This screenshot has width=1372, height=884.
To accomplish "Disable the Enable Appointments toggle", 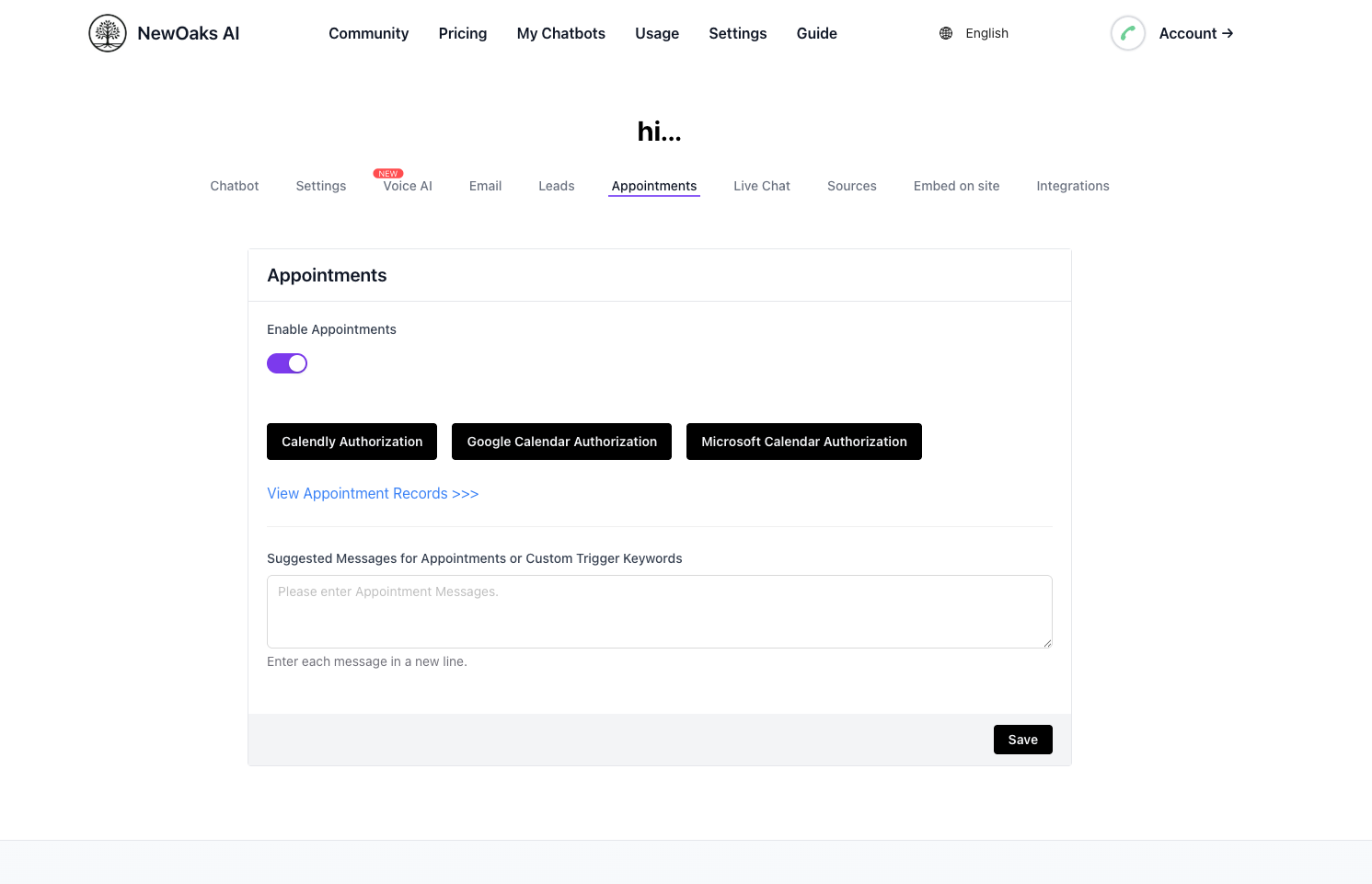I will click(x=286, y=362).
